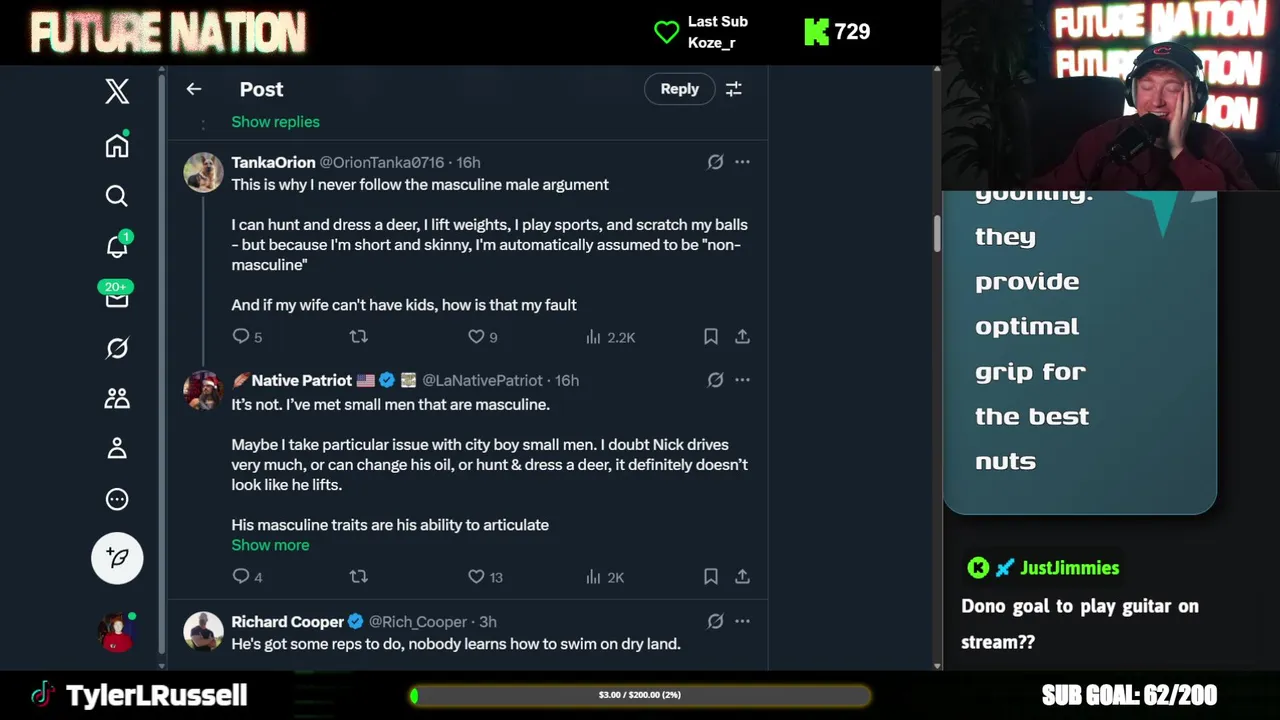Viewport: 1280px width, 720px height.
Task: Click the donation goal progress bar
Action: click(x=640, y=695)
